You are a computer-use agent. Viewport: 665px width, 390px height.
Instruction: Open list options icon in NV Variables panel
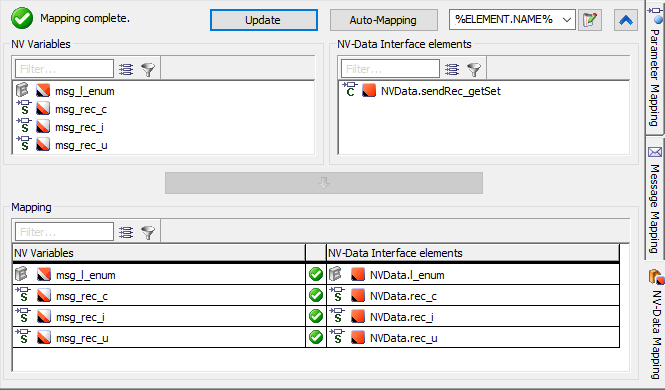pyautogui.click(x=126, y=69)
